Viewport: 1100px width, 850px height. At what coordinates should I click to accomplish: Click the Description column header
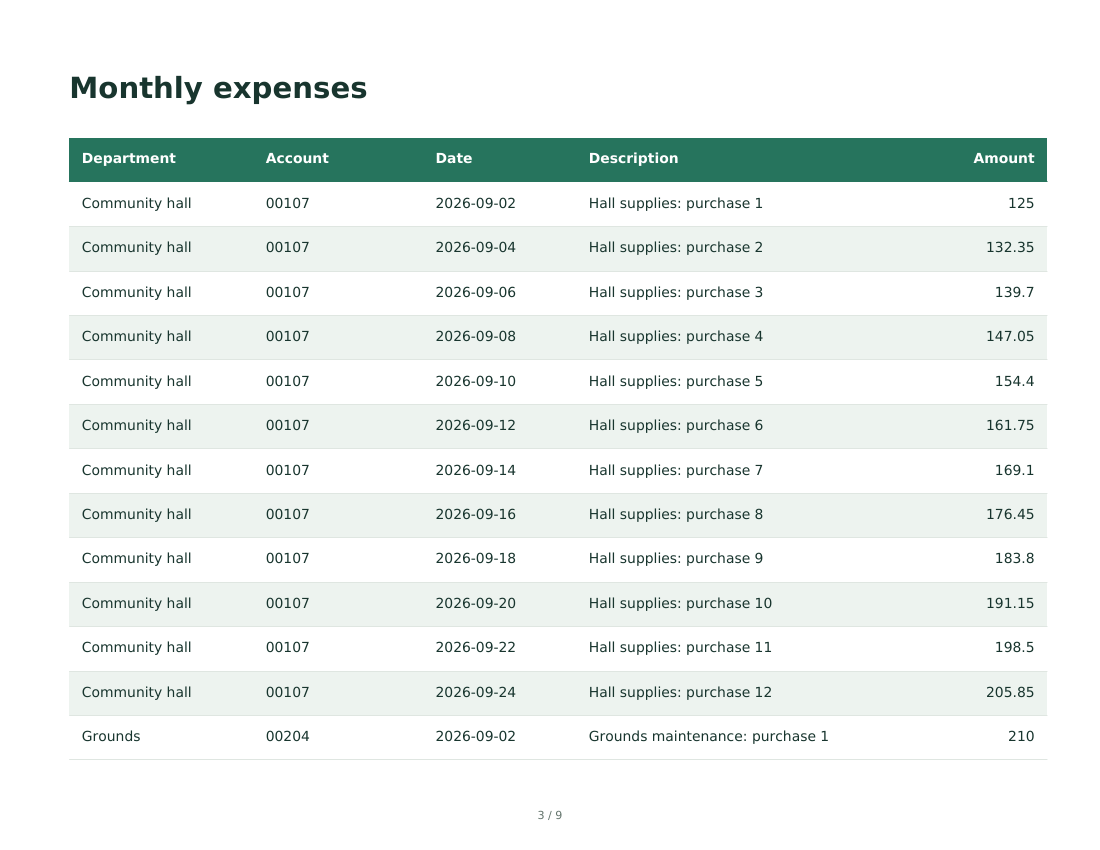click(x=633, y=158)
